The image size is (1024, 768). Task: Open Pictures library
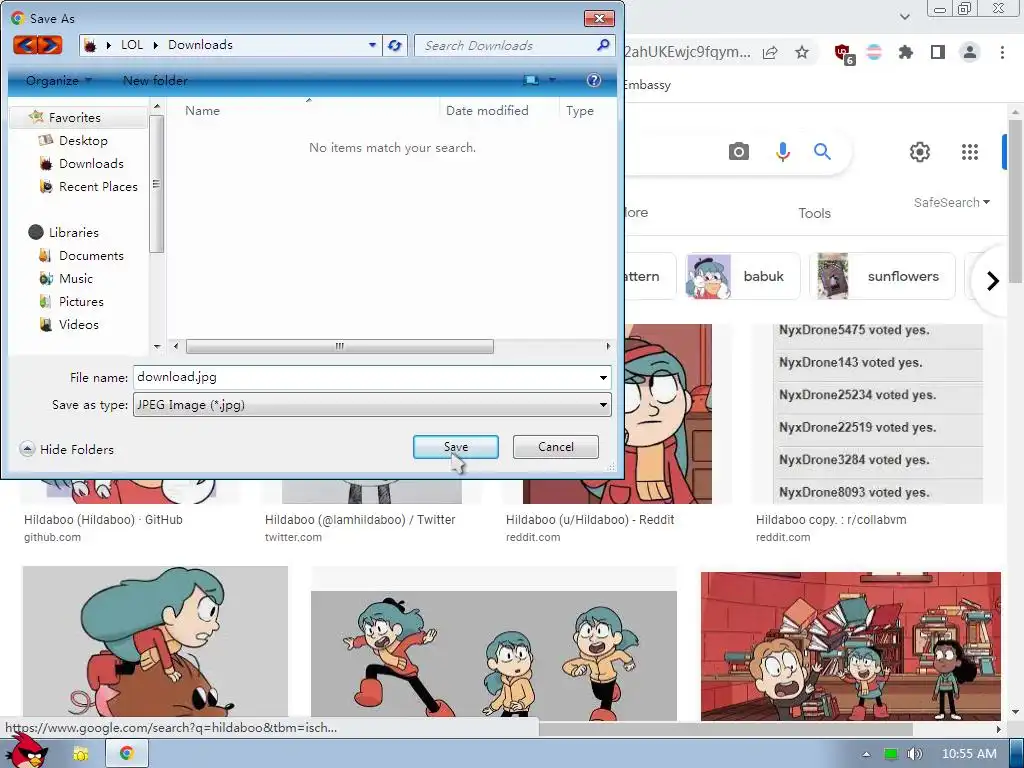pyautogui.click(x=81, y=302)
